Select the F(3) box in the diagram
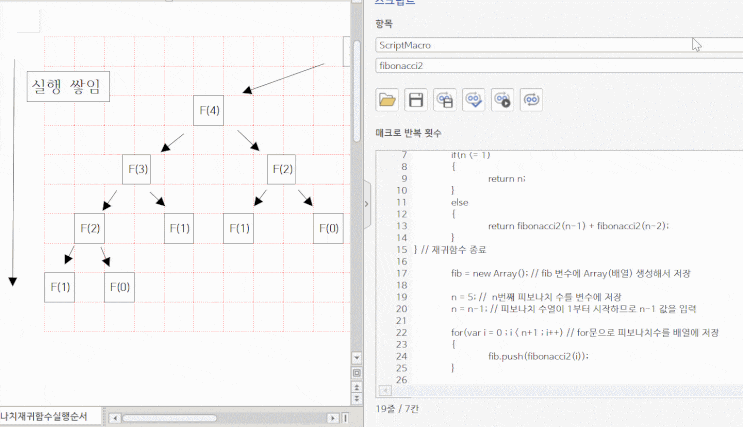The width and height of the screenshot is (743, 427). 136,169
